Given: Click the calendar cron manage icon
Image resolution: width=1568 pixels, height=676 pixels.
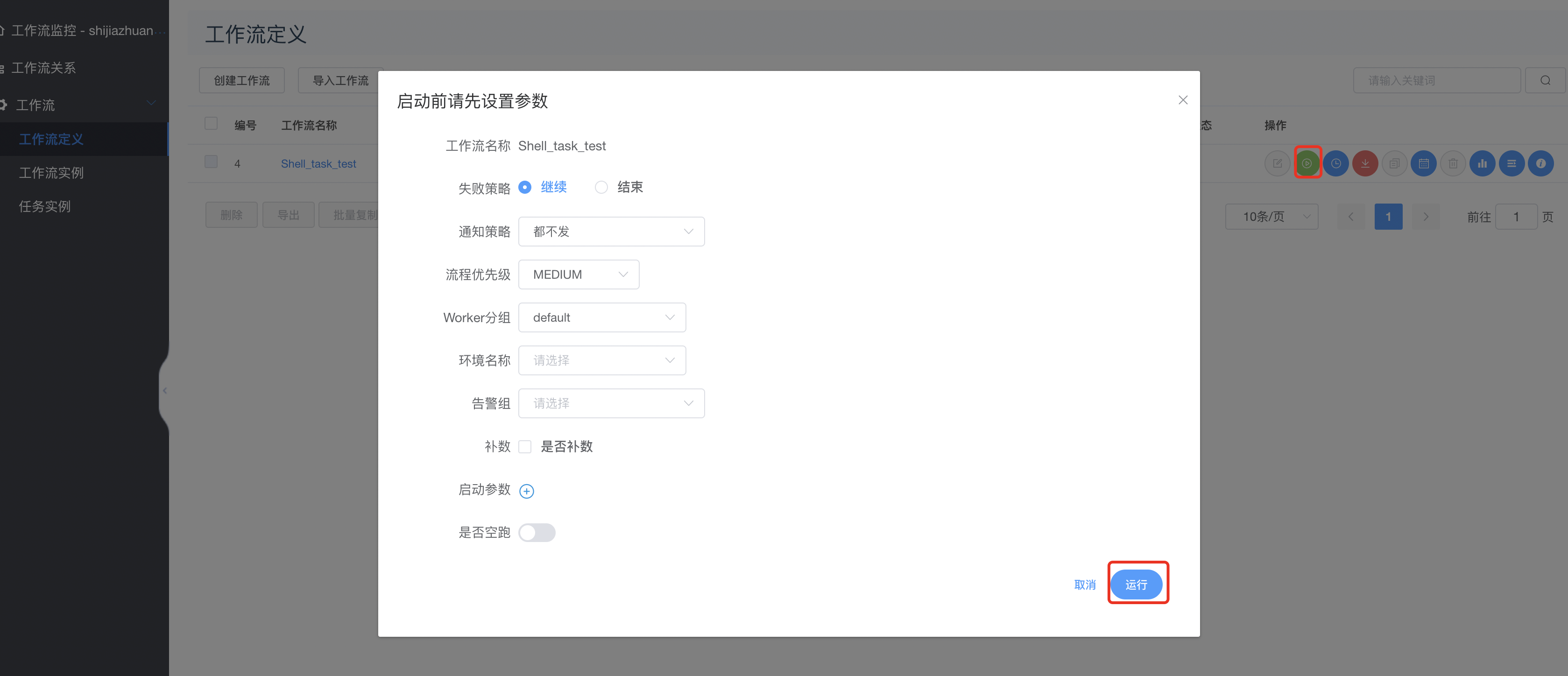Looking at the screenshot, I should click(x=1423, y=163).
